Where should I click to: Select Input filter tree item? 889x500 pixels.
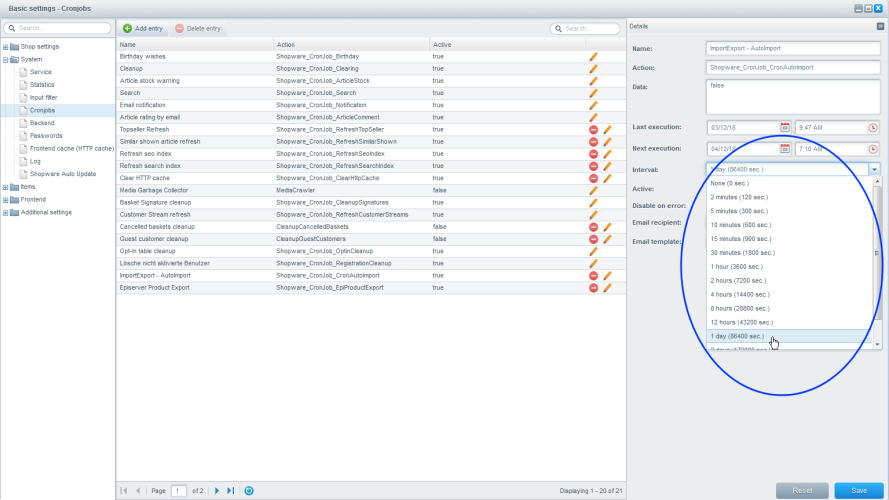[44, 98]
